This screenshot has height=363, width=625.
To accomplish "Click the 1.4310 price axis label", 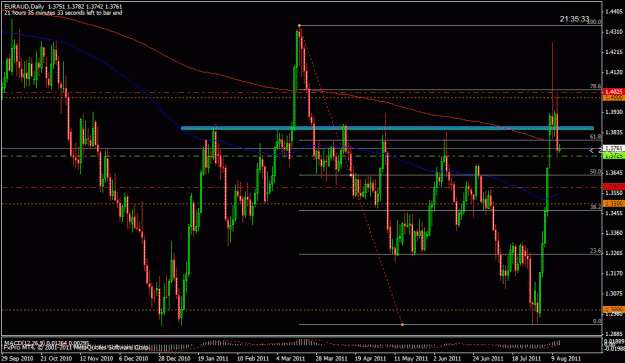I will (614, 31).
